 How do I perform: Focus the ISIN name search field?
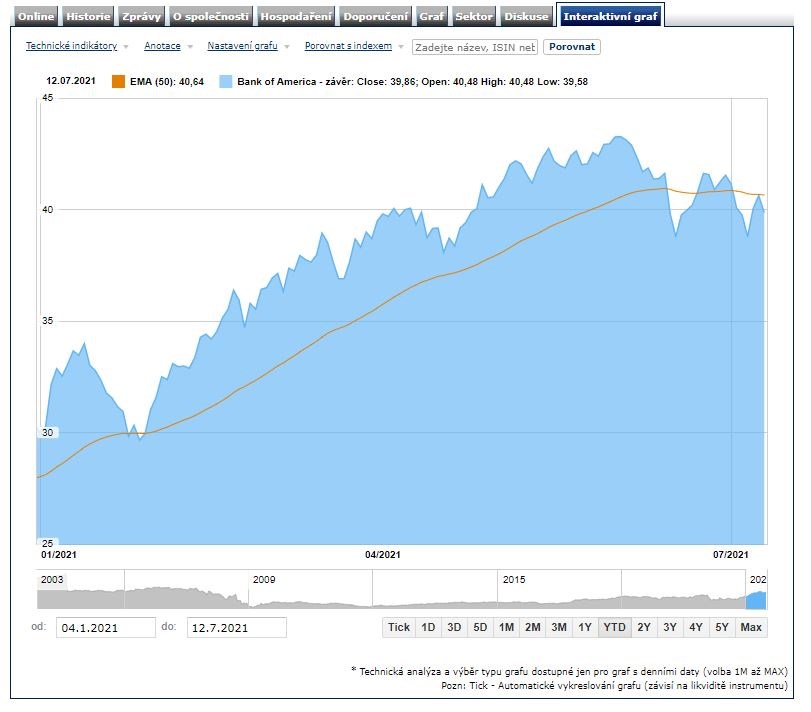click(x=475, y=46)
